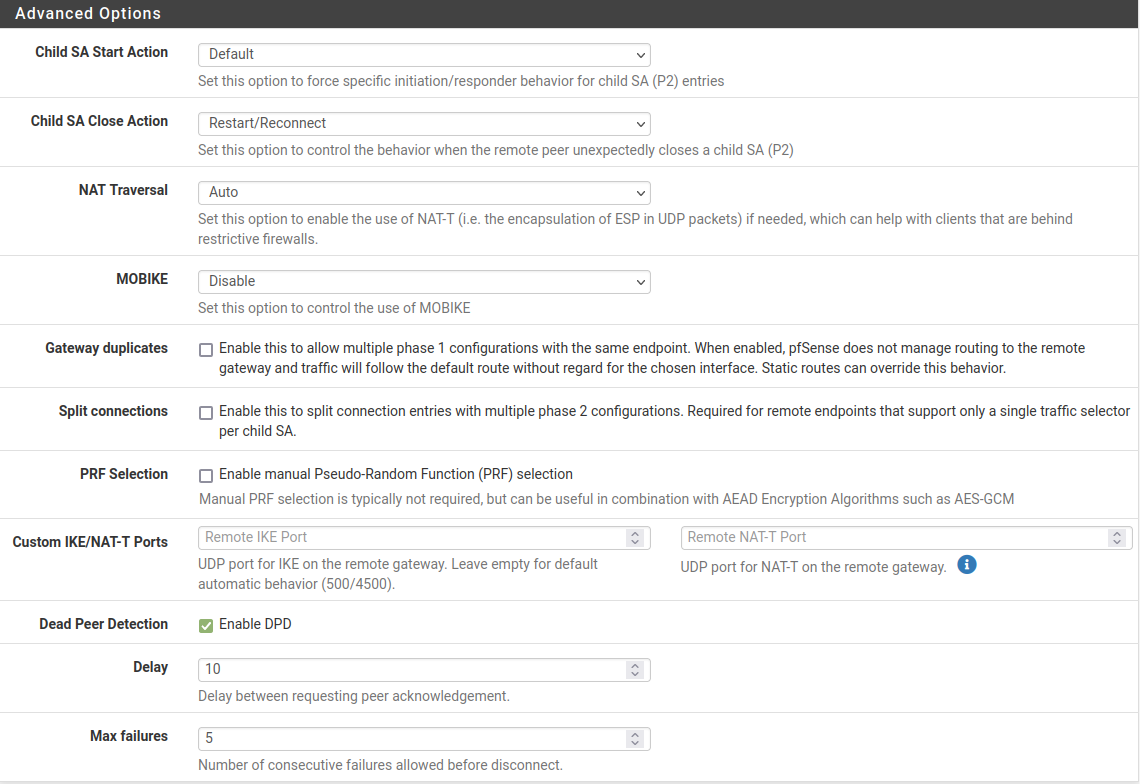Image resolution: width=1140 pixels, height=784 pixels.
Task: Click the Remote IKE Port input field
Action: coord(410,538)
